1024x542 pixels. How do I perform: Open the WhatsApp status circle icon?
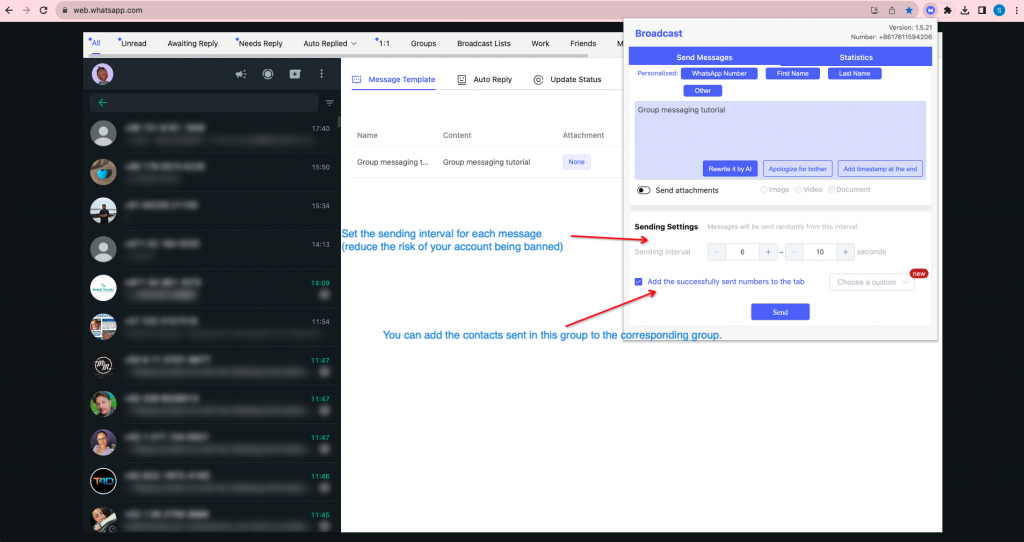coord(268,74)
